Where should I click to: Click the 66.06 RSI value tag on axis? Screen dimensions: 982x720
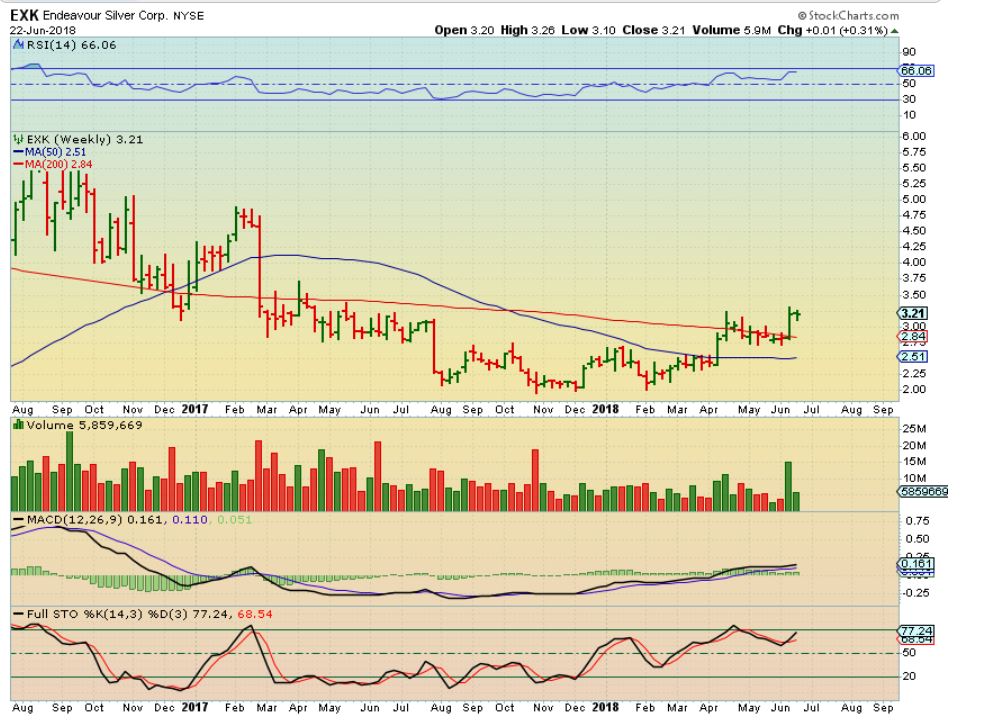916,71
